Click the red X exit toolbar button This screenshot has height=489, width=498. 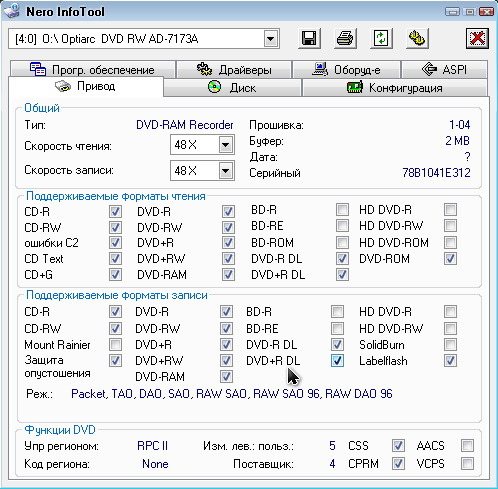[477, 38]
